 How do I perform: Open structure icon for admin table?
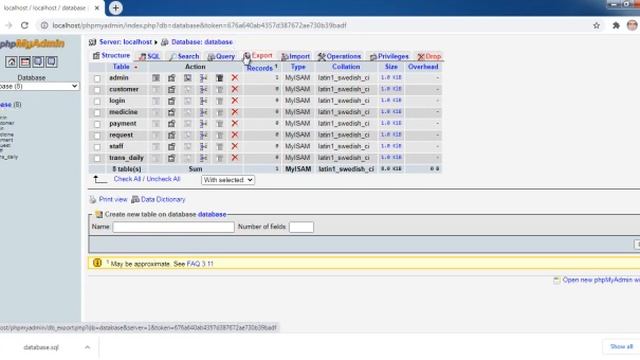[x=171, y=78]
